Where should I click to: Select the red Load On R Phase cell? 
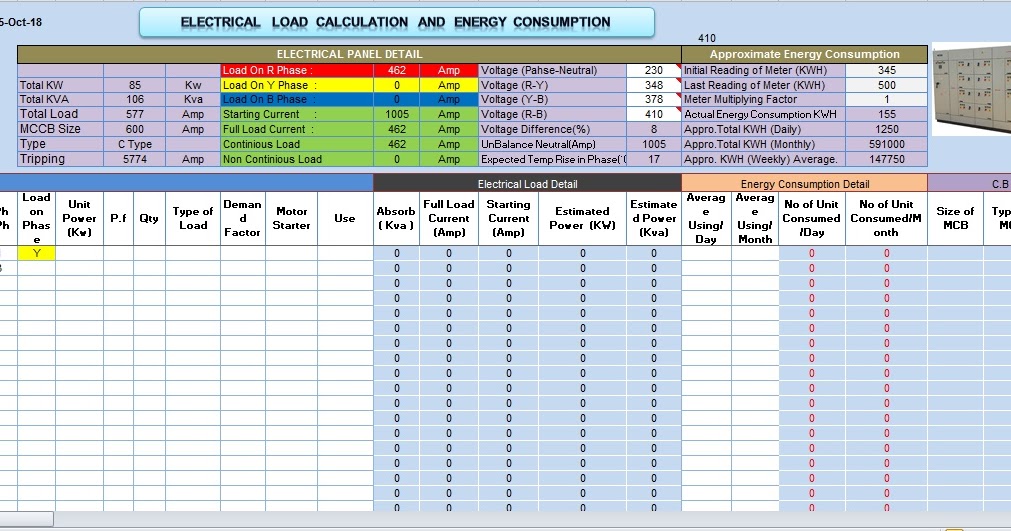click(x=297, y=70)
